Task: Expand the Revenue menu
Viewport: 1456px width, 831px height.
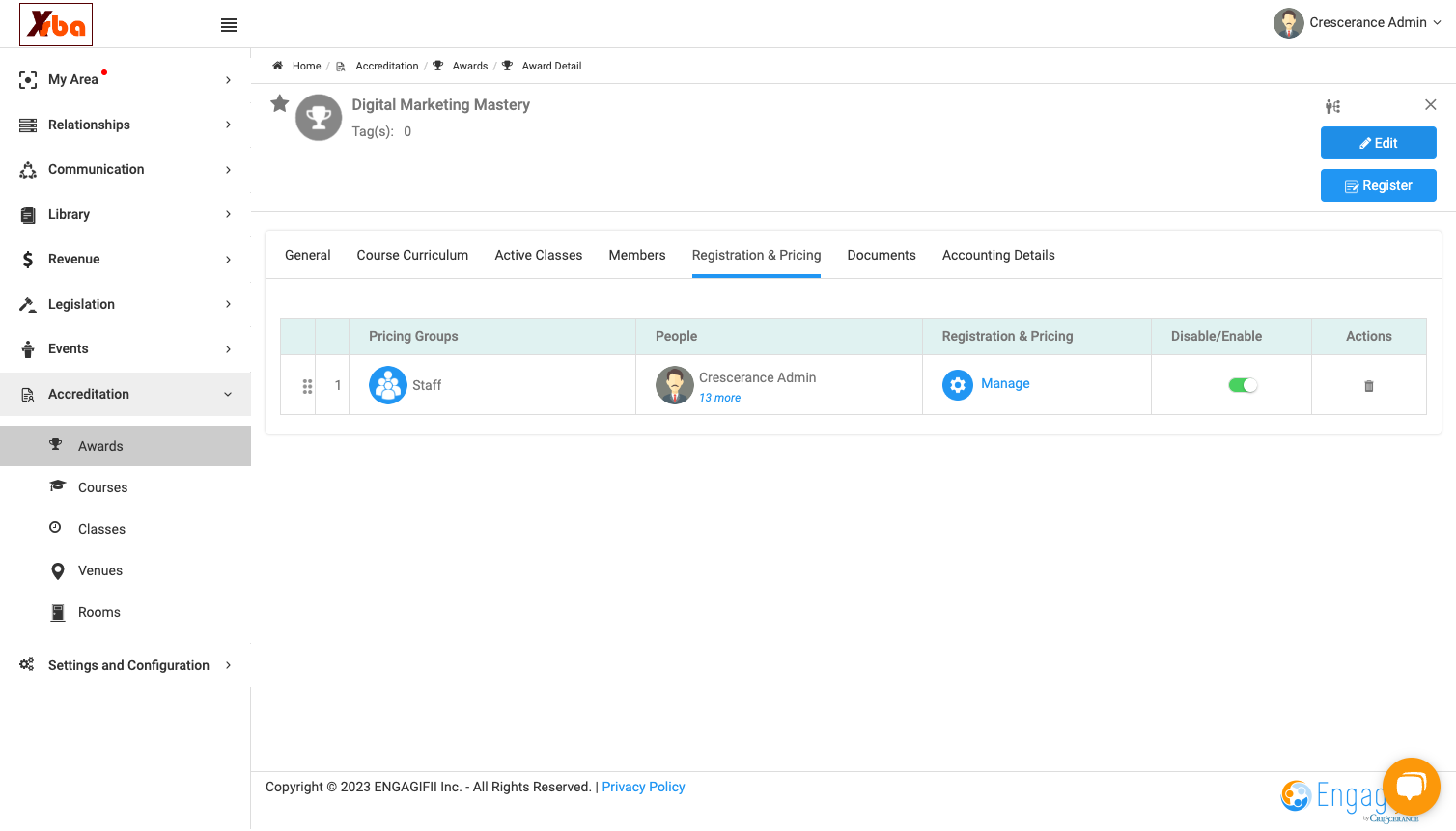Action: pyautogui.click(x=126, y=259)
